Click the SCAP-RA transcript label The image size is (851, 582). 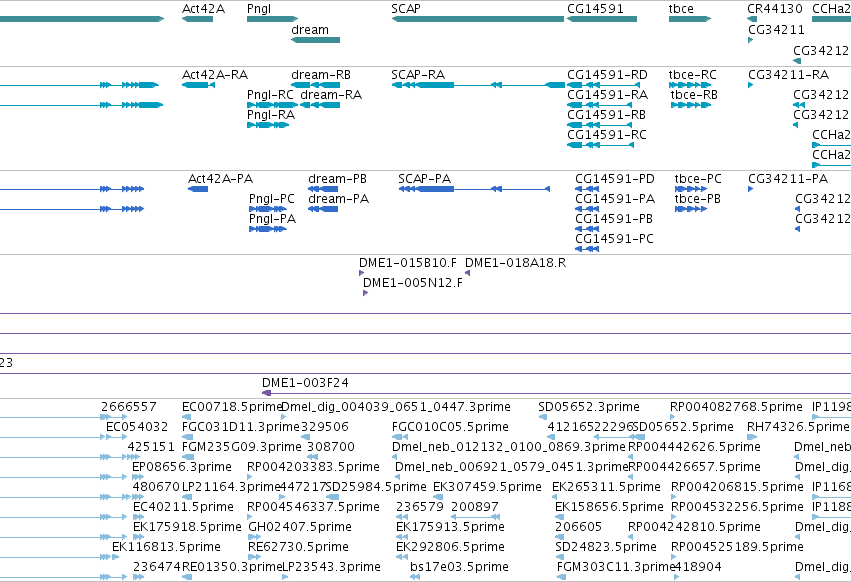pyautogui.click(x=418, y=74)
